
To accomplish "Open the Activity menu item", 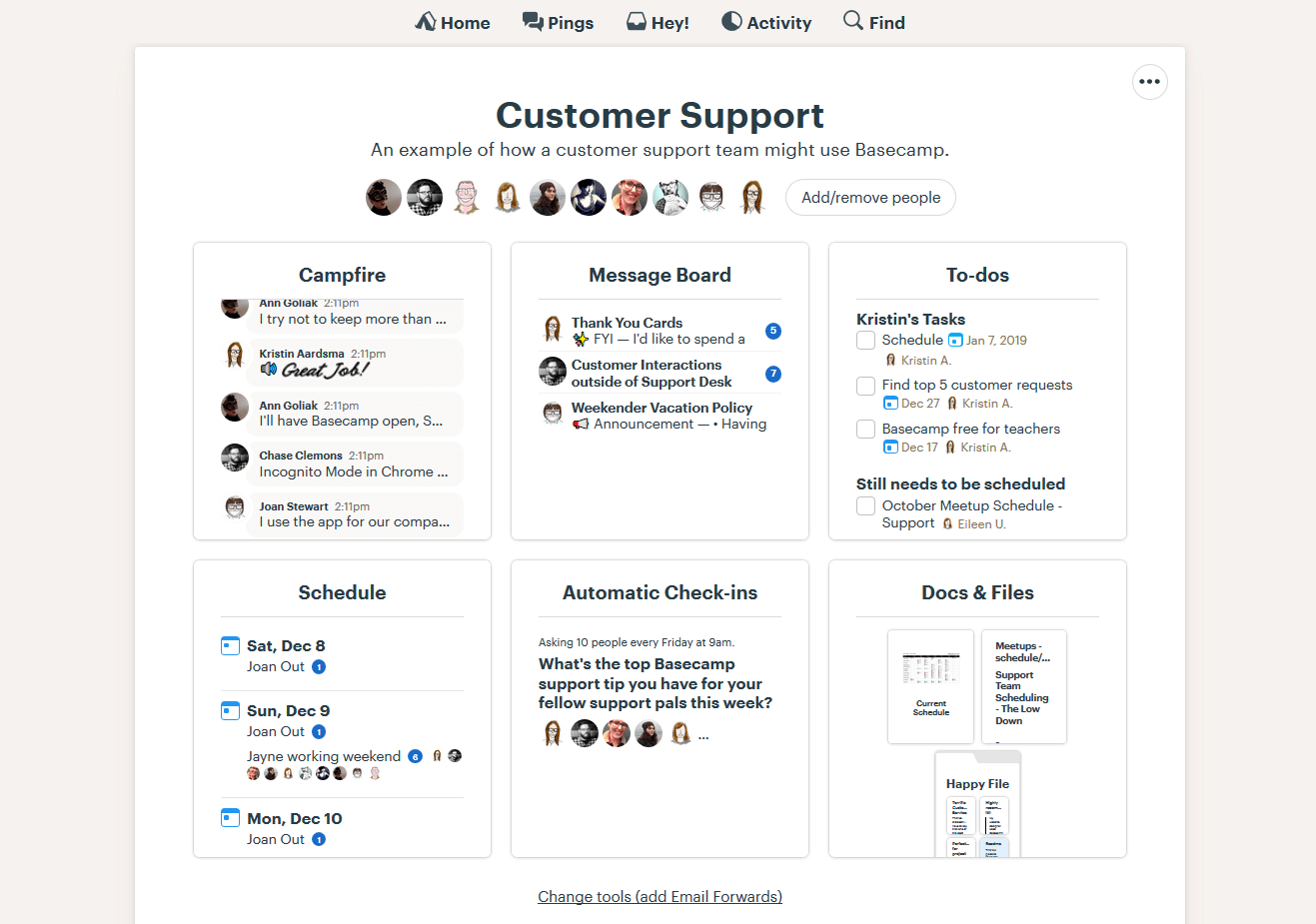I will [x=766, y=22].
